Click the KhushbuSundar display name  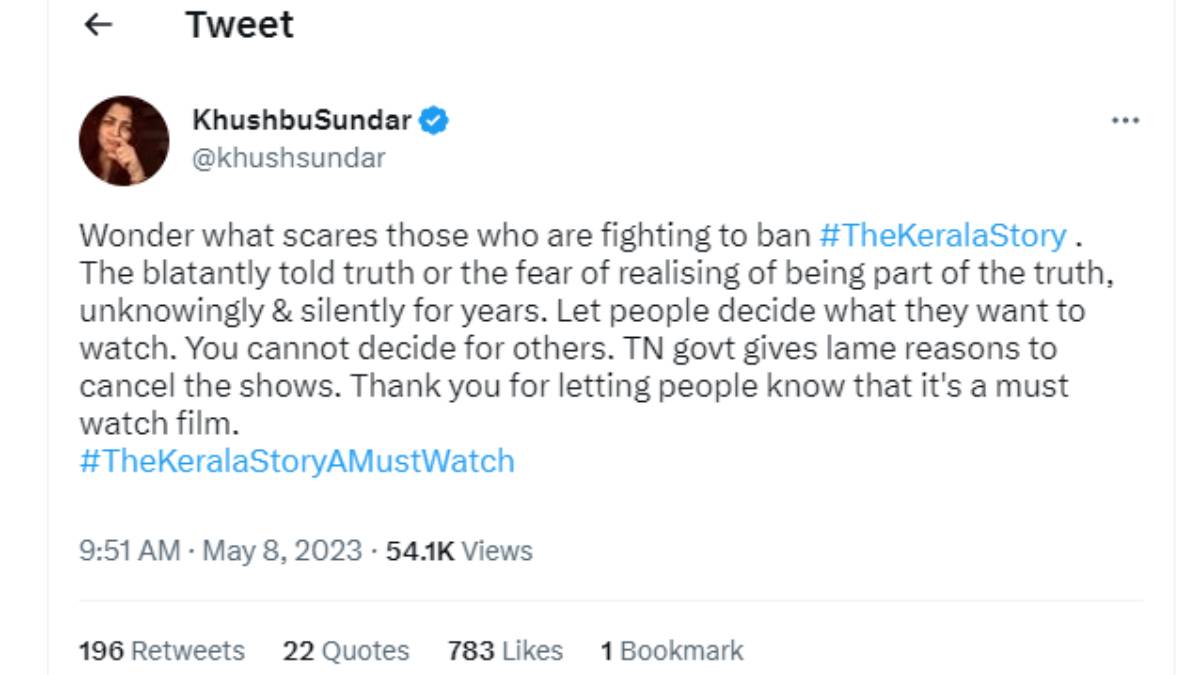(301, 121)
